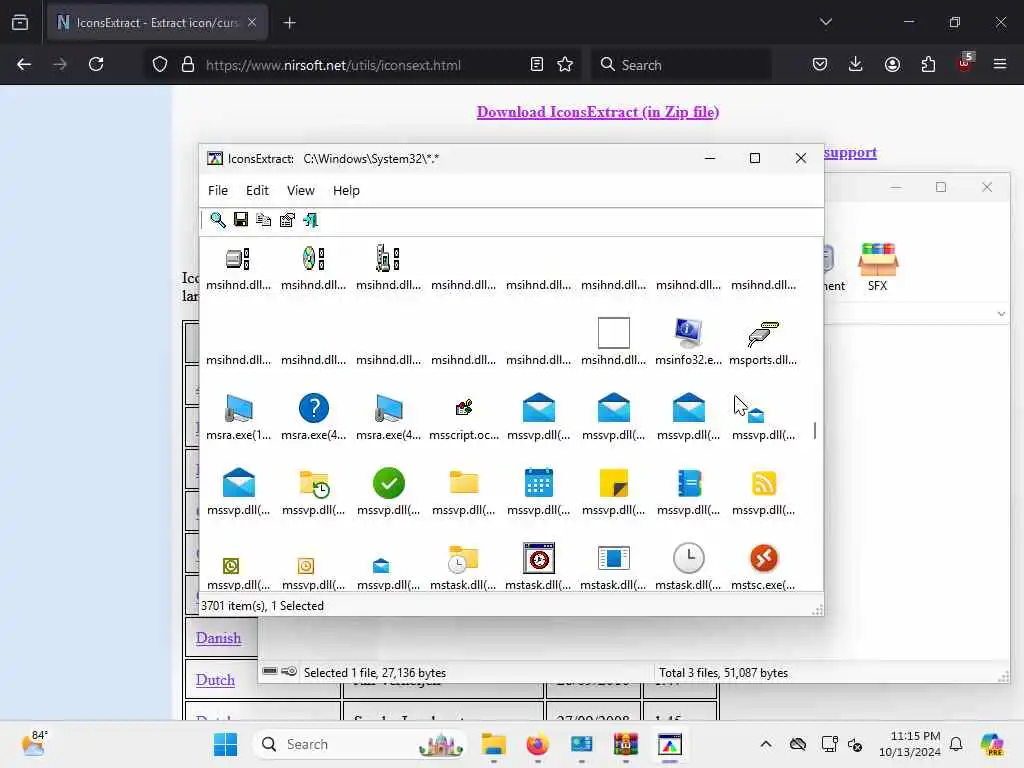Viewport: 1024px width, 768px height.
Task: Reload the current web page
Action: (96, 64)
